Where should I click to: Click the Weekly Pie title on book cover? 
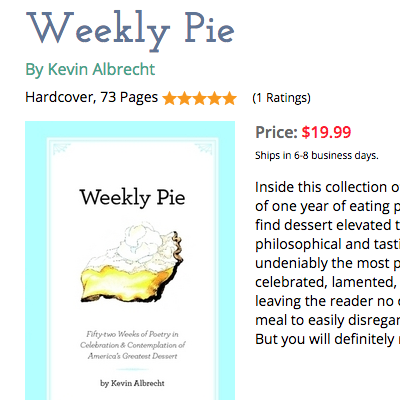pyautogui.click(x=132, y=198)
